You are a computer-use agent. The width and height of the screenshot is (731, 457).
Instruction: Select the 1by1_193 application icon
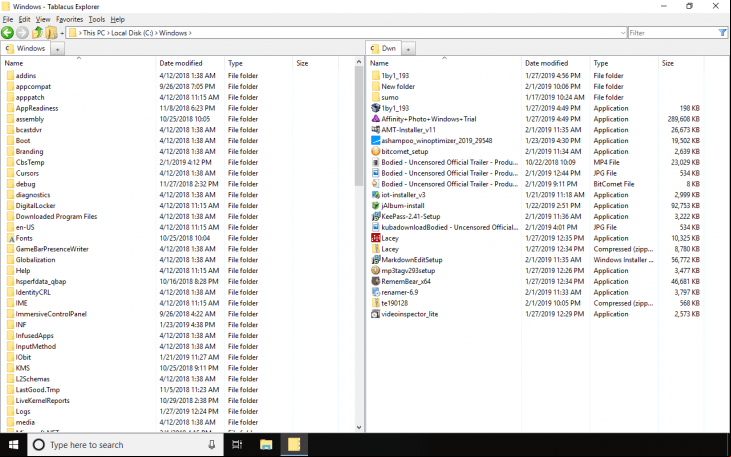point(375,108)
